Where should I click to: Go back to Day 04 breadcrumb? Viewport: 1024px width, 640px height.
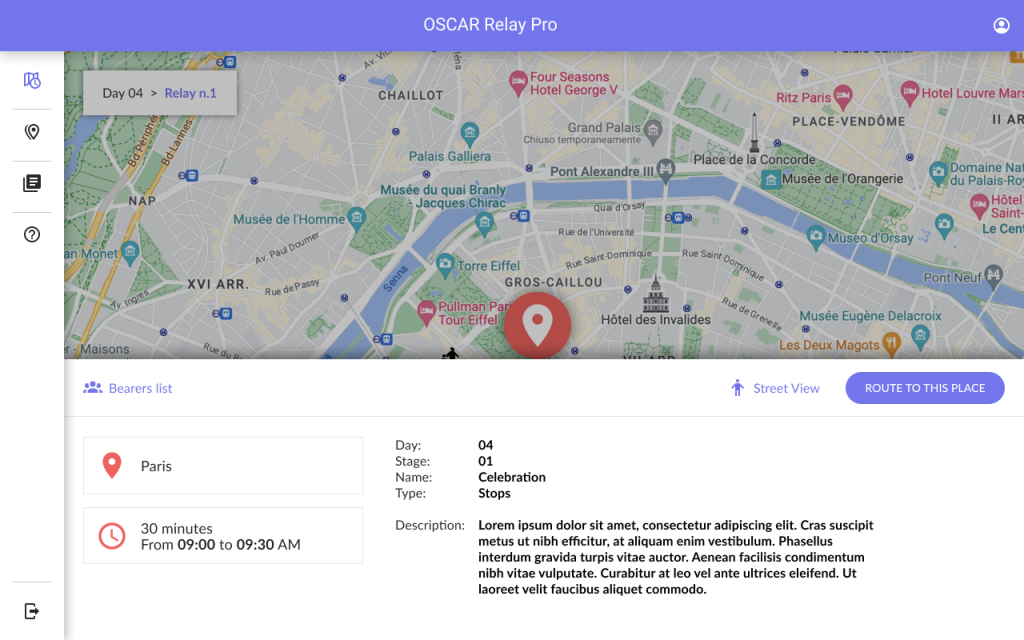pyautogui.click(x=123, y=93)
